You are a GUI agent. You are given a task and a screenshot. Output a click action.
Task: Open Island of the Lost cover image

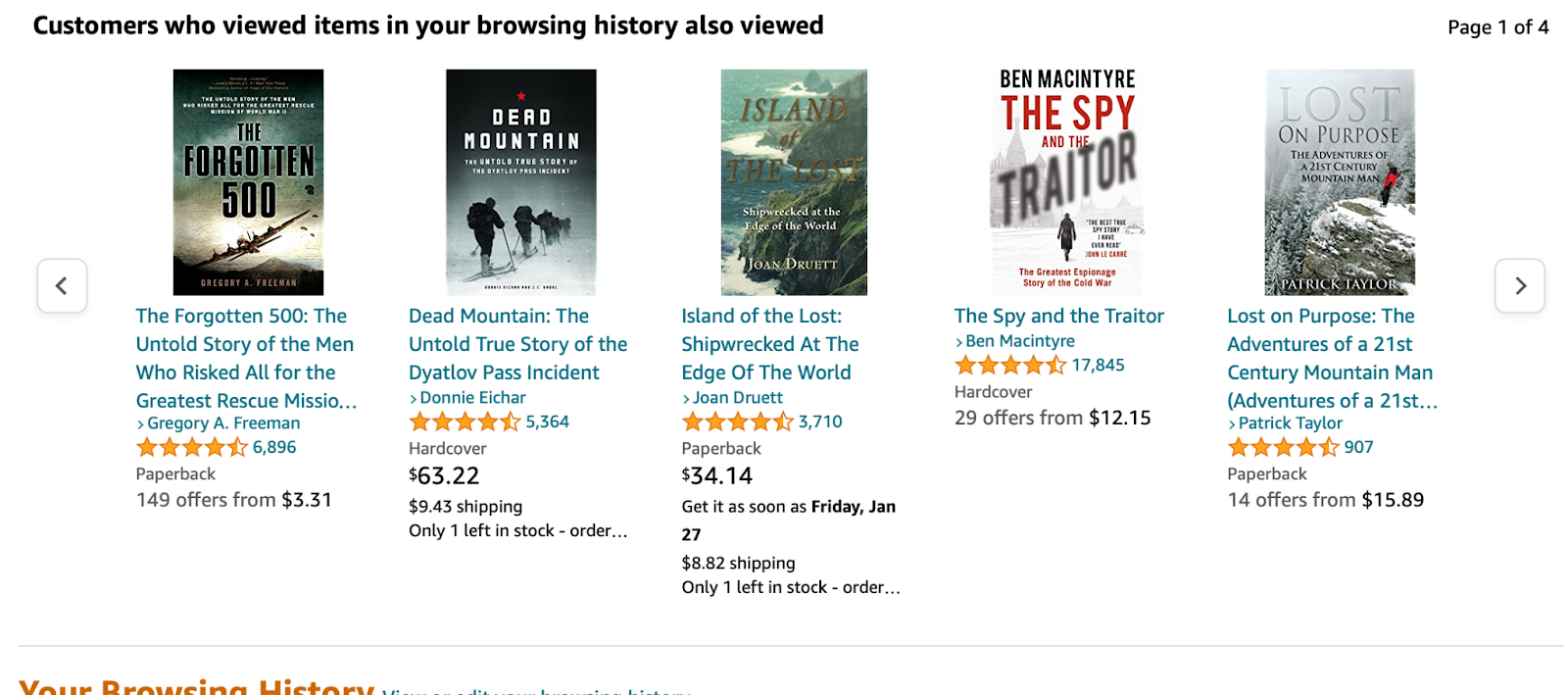794,182
